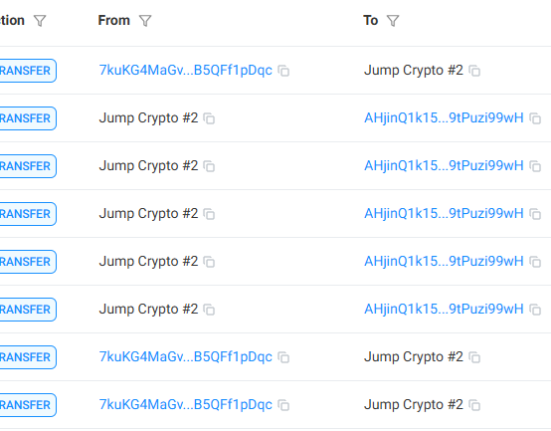Open the From column filter
Image resolution: width=551 pixels, height=431 pixels.
point(145,21)
